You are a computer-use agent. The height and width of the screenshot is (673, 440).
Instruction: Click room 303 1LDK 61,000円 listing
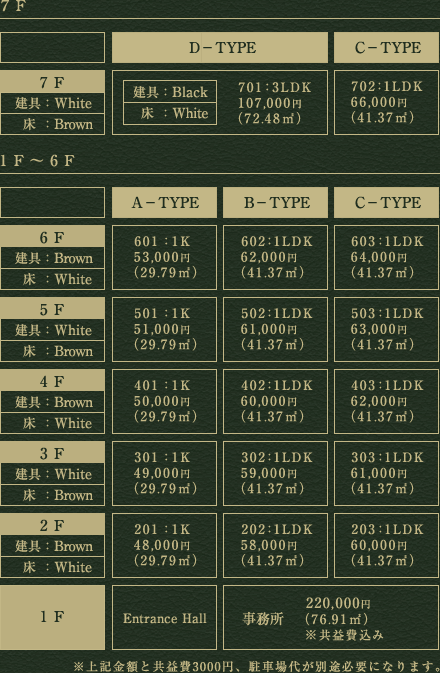387,473
